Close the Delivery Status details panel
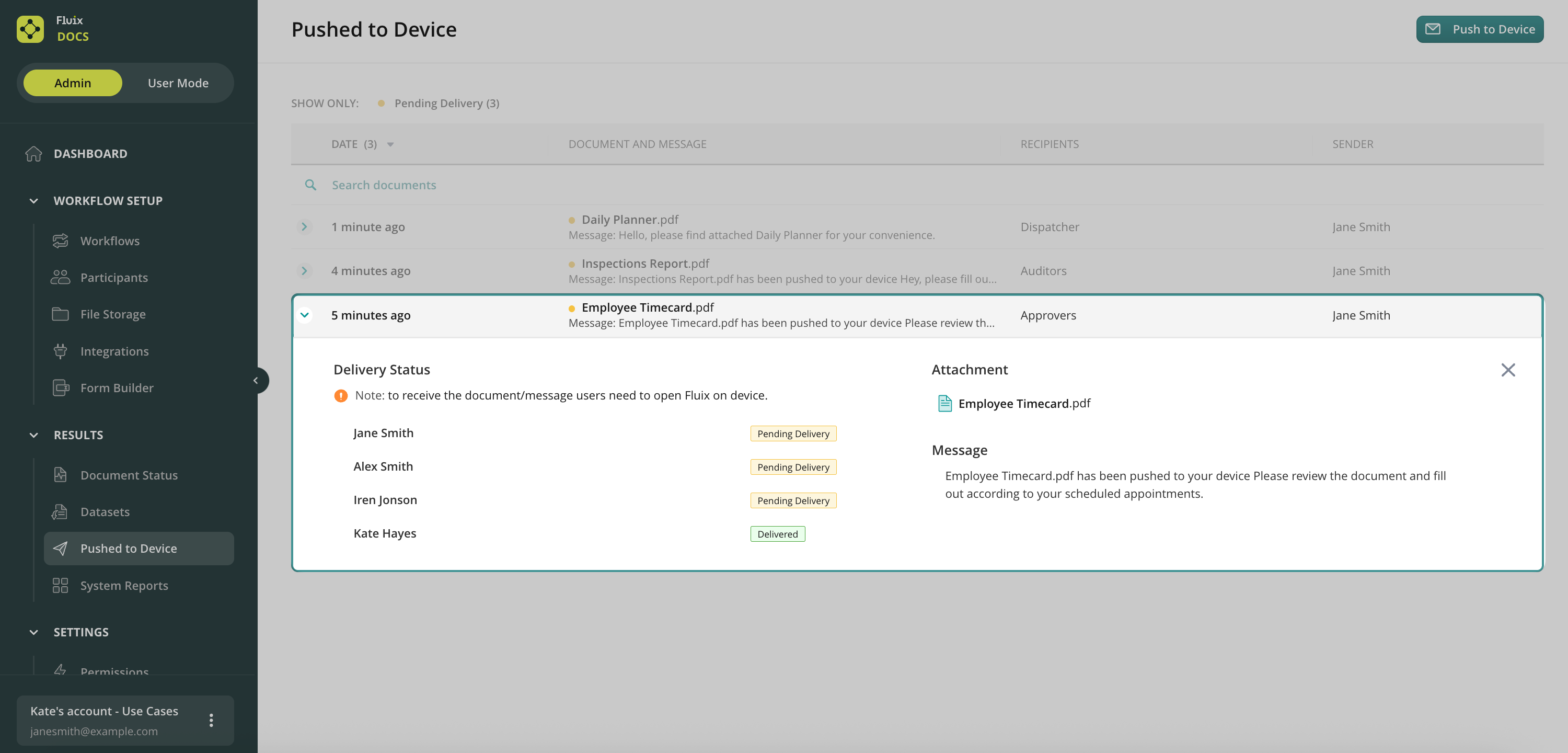The image size is (1568, 753). click(x=1507, y=370)
